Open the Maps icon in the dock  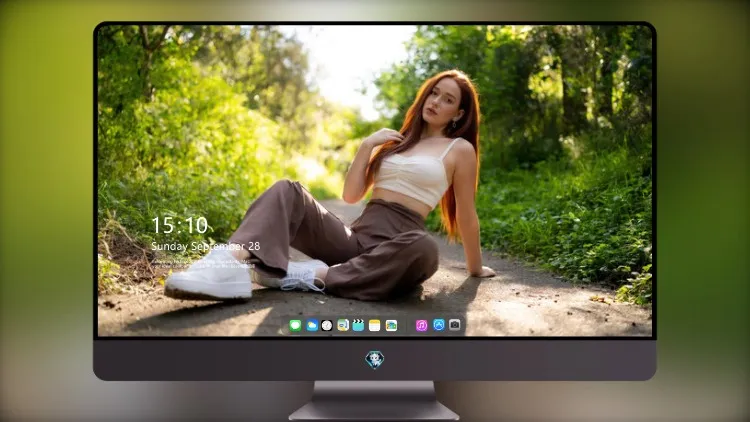pos(342,326)
